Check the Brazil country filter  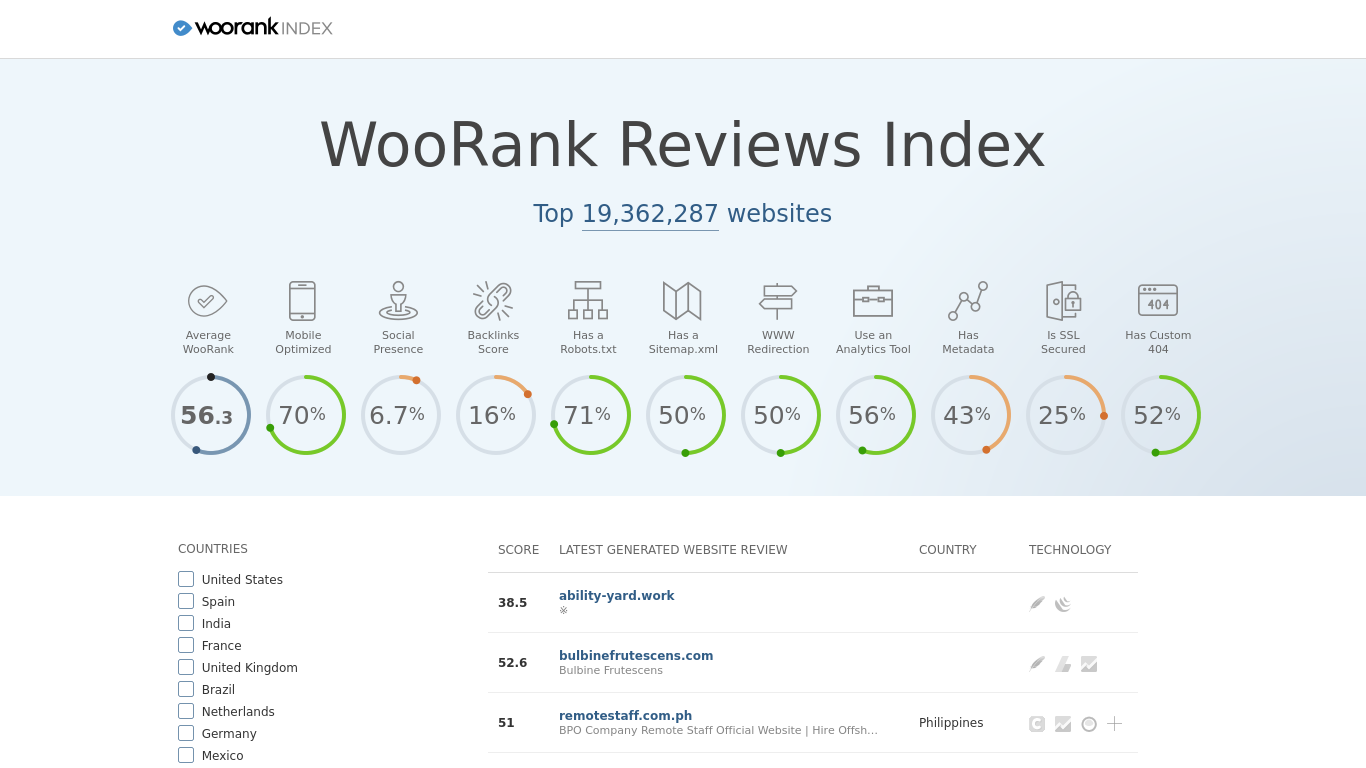(186, 689)
